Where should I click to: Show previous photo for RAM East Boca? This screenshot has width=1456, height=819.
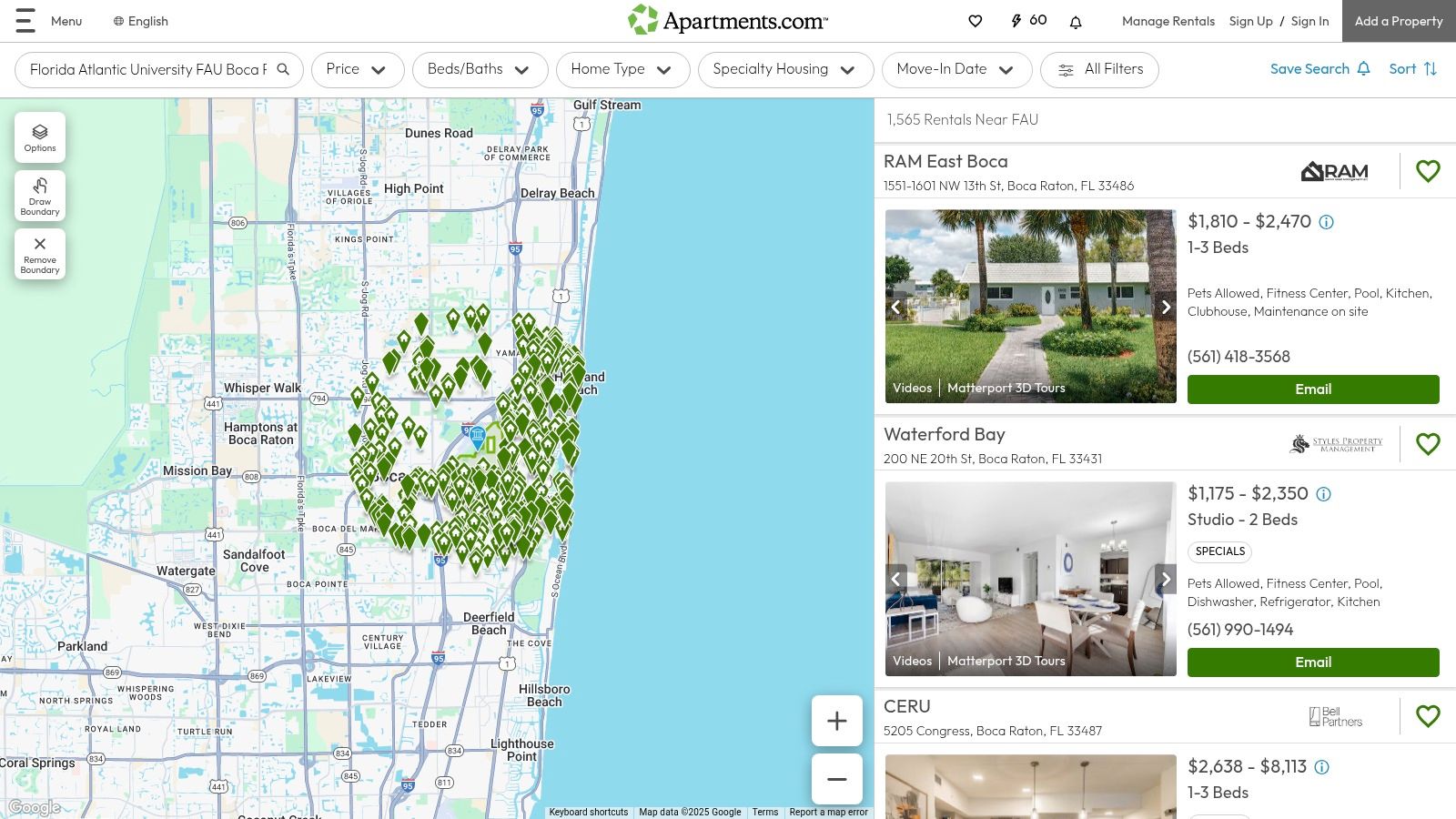[x=896, y=307]
